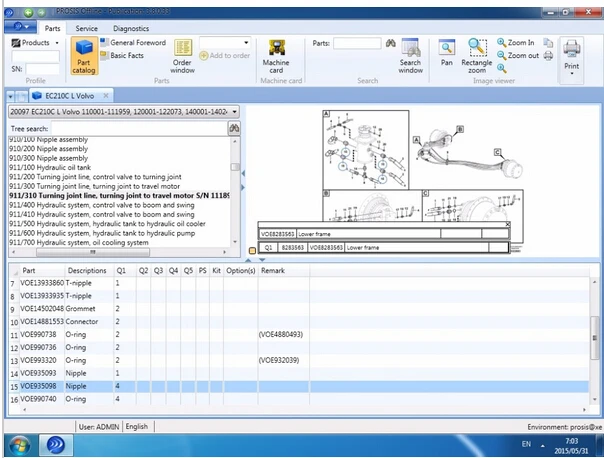Image resolution: width=604 pixels, height=458 pixels.
Task: Click the SN input field
Action: tap(42, 69)
